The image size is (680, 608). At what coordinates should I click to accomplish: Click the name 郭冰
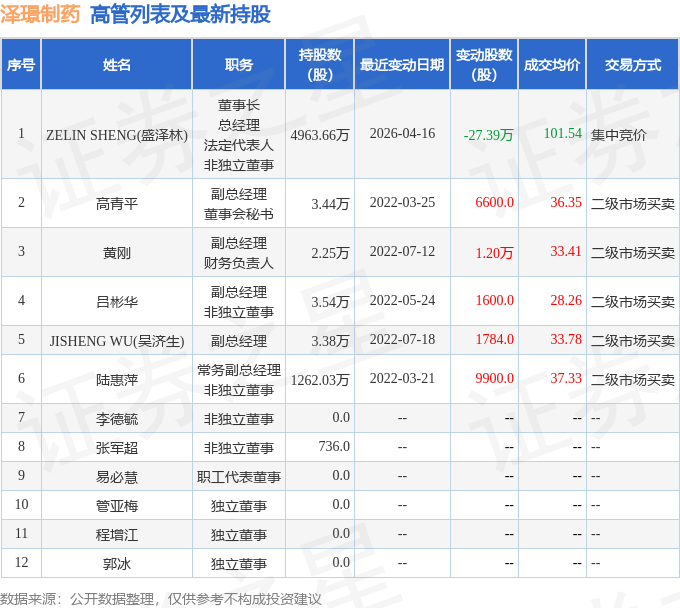117,564
